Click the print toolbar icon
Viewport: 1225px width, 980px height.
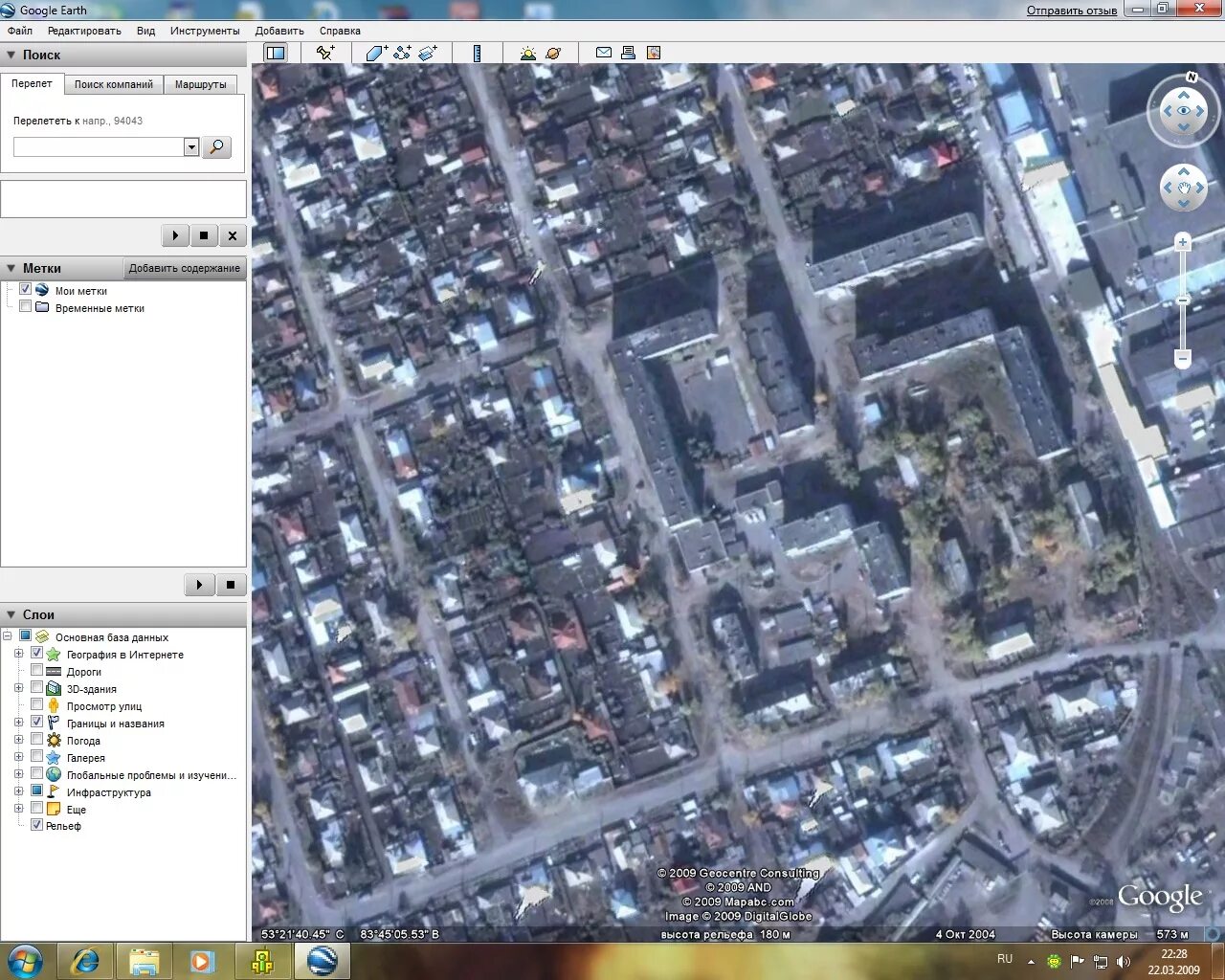tap(628, 53)
